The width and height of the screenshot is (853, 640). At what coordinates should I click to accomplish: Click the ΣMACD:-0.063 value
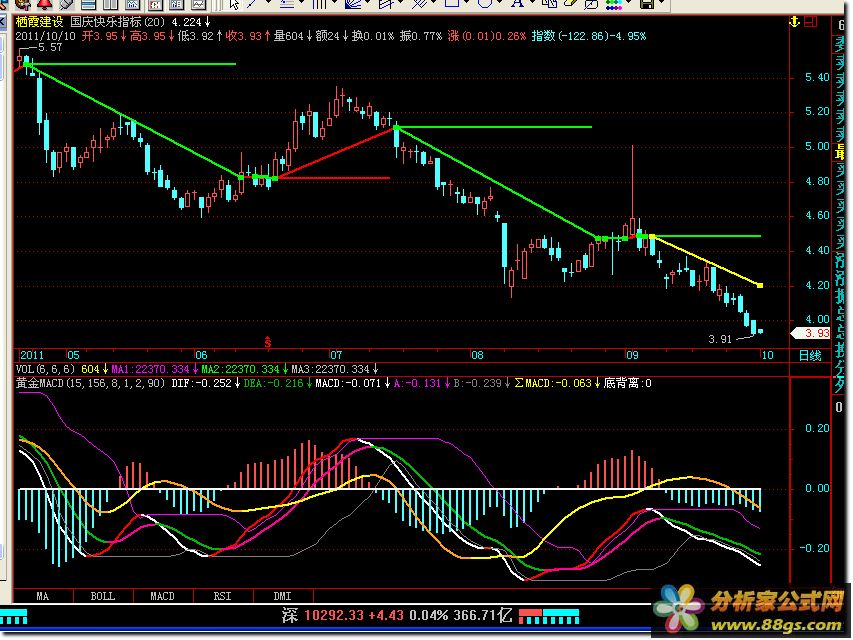pos(553,384)
